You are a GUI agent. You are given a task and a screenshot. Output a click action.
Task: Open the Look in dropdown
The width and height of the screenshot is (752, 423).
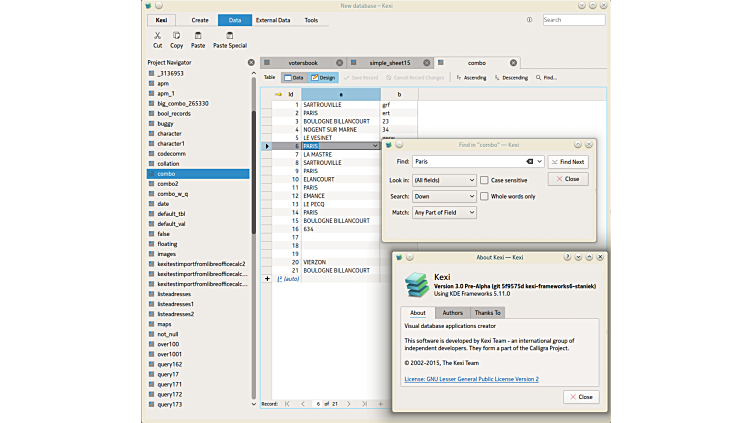444,180
